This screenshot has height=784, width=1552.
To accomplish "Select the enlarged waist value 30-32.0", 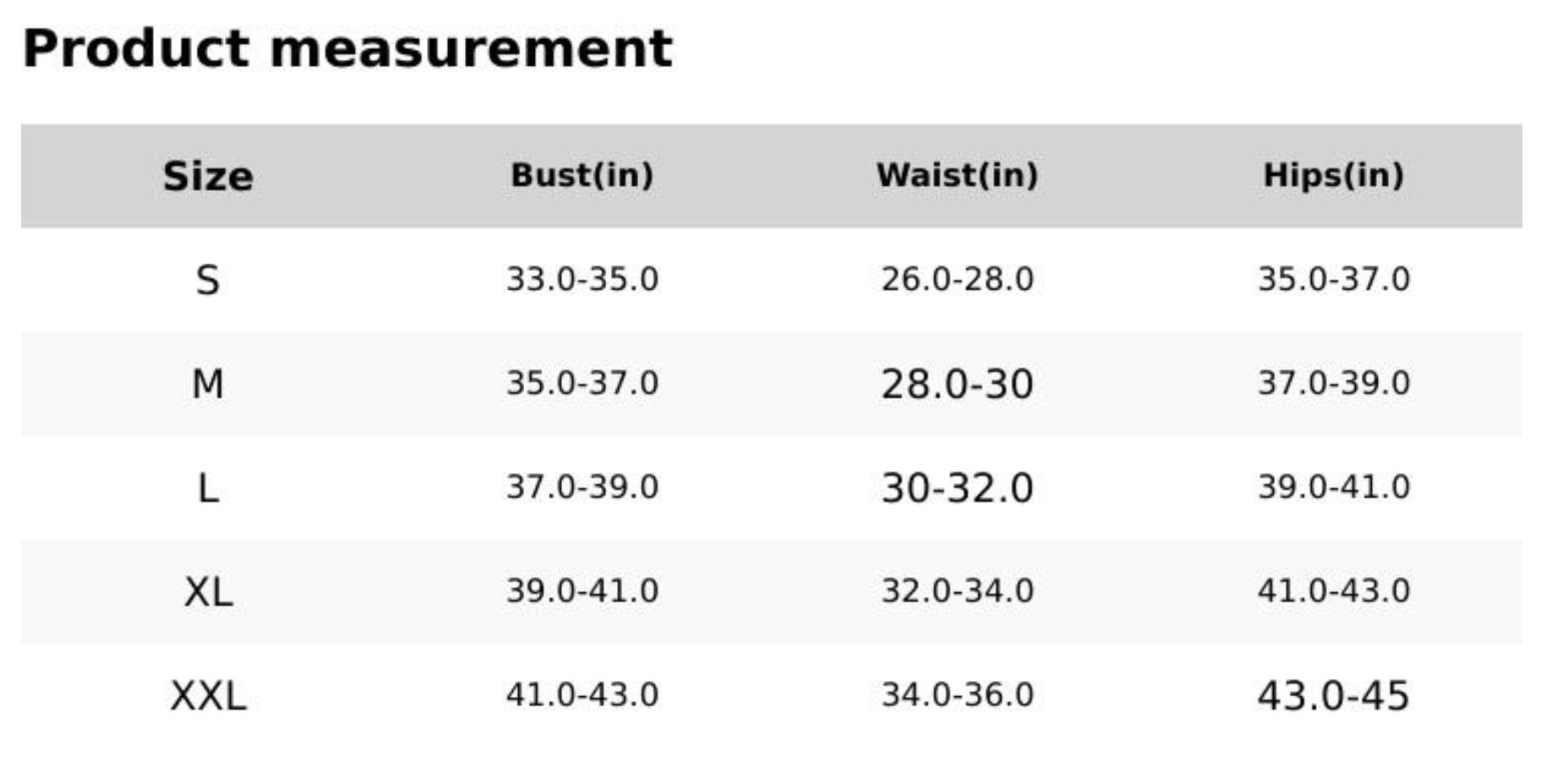I will tap(957, 487).
